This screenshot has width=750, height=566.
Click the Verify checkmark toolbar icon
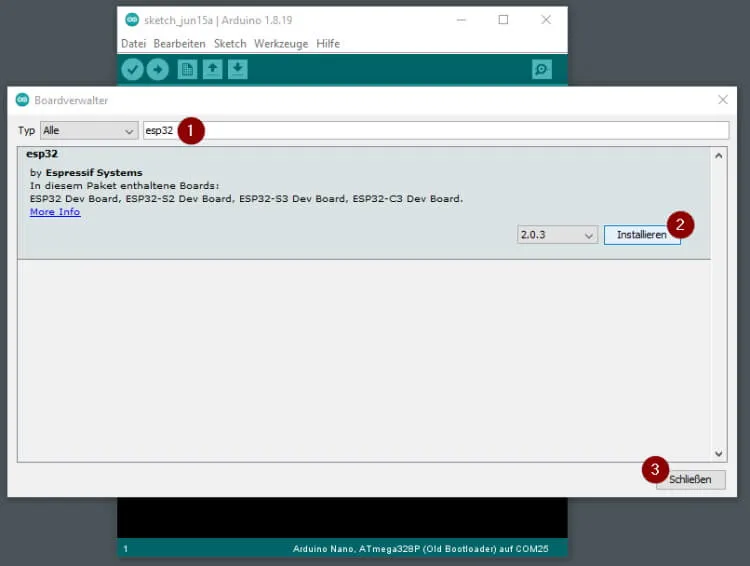132,70
